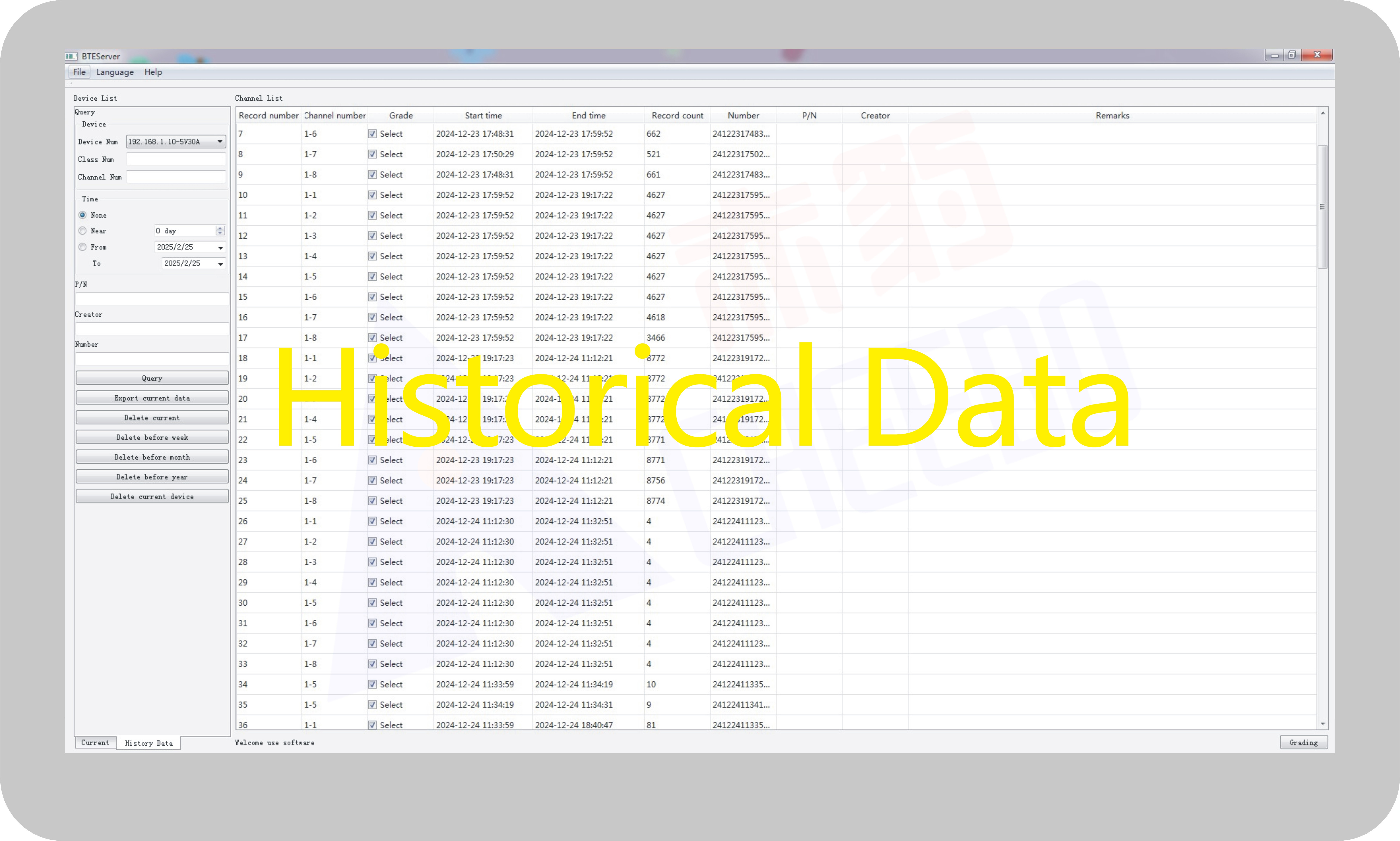Click record count 3466 cell
Viewport: 1400px width, 841px height.
[677, 338]
